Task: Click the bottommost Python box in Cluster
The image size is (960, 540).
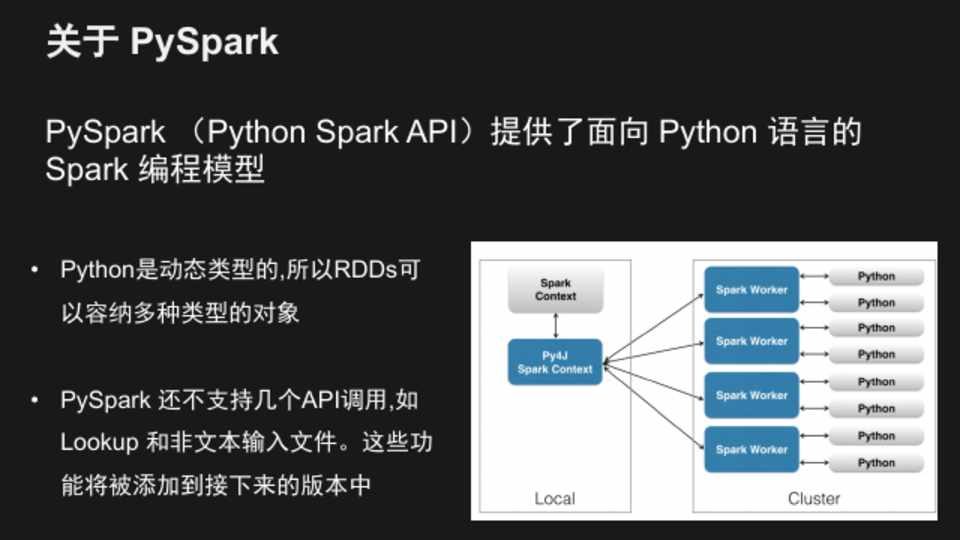Action: coord(876,462)
